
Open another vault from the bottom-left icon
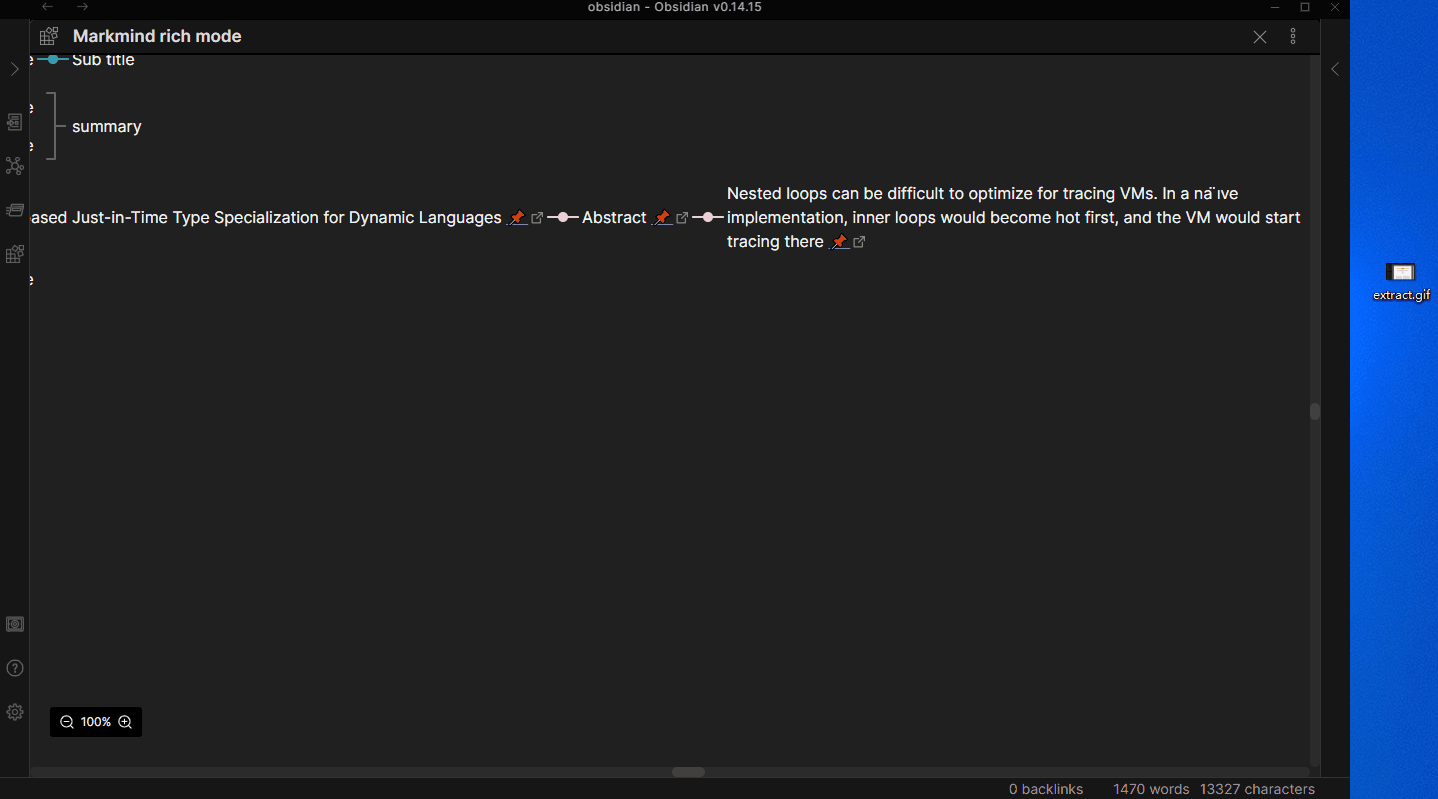click(14, 623)
